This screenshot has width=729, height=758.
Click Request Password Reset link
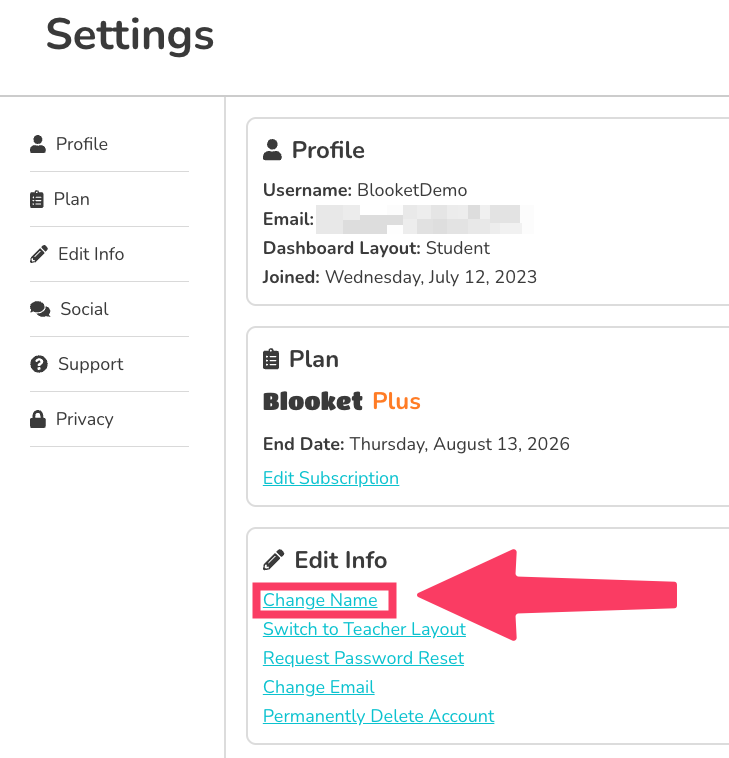point(363,658)
